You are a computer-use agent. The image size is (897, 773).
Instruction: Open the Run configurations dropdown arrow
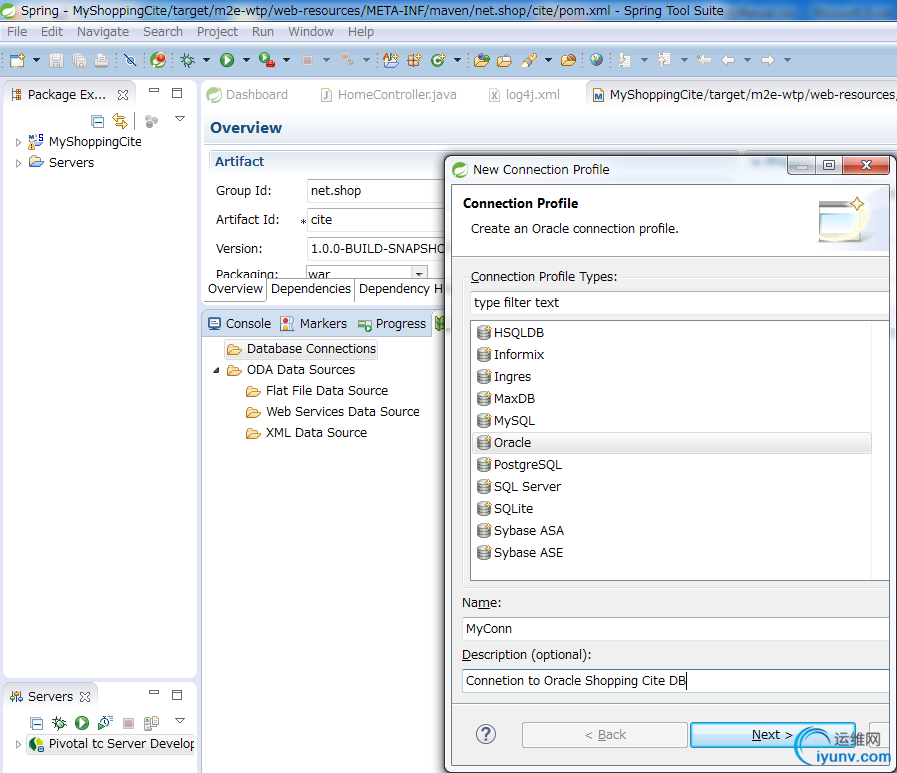point(247,60)
